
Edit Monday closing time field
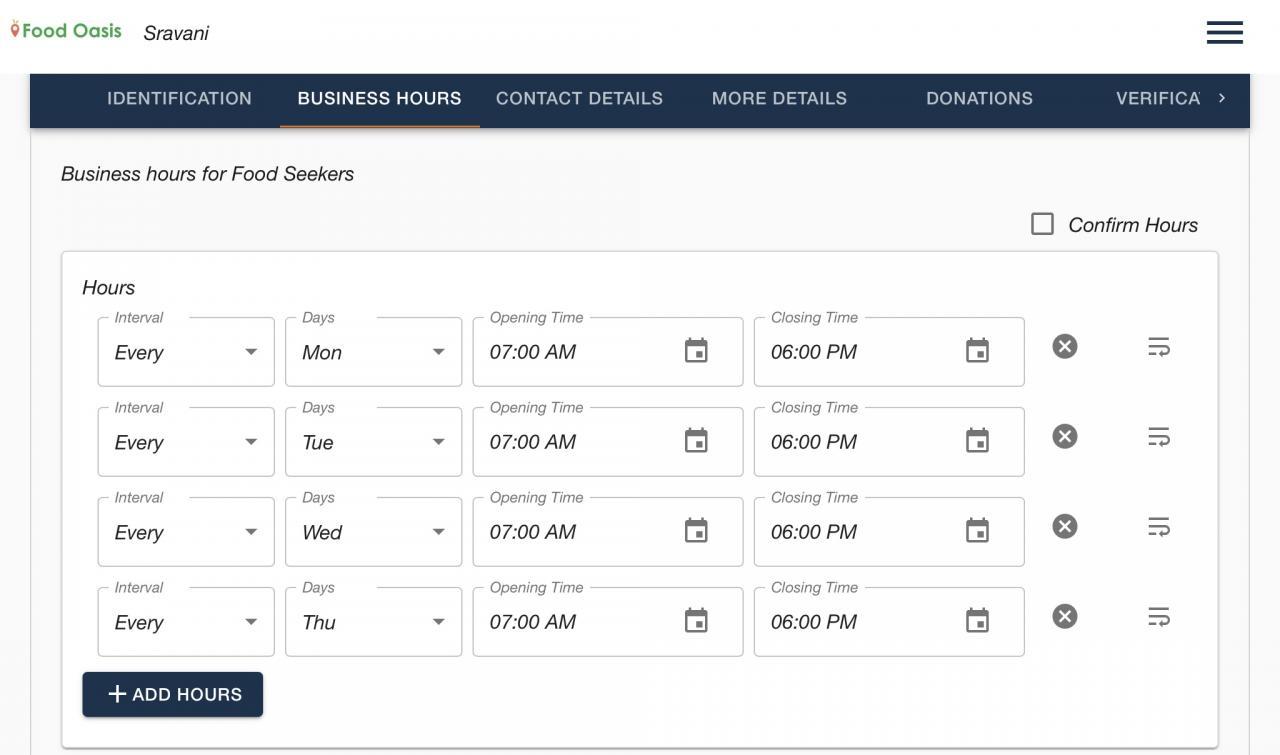pyautogui.click(x=889, y=352)
